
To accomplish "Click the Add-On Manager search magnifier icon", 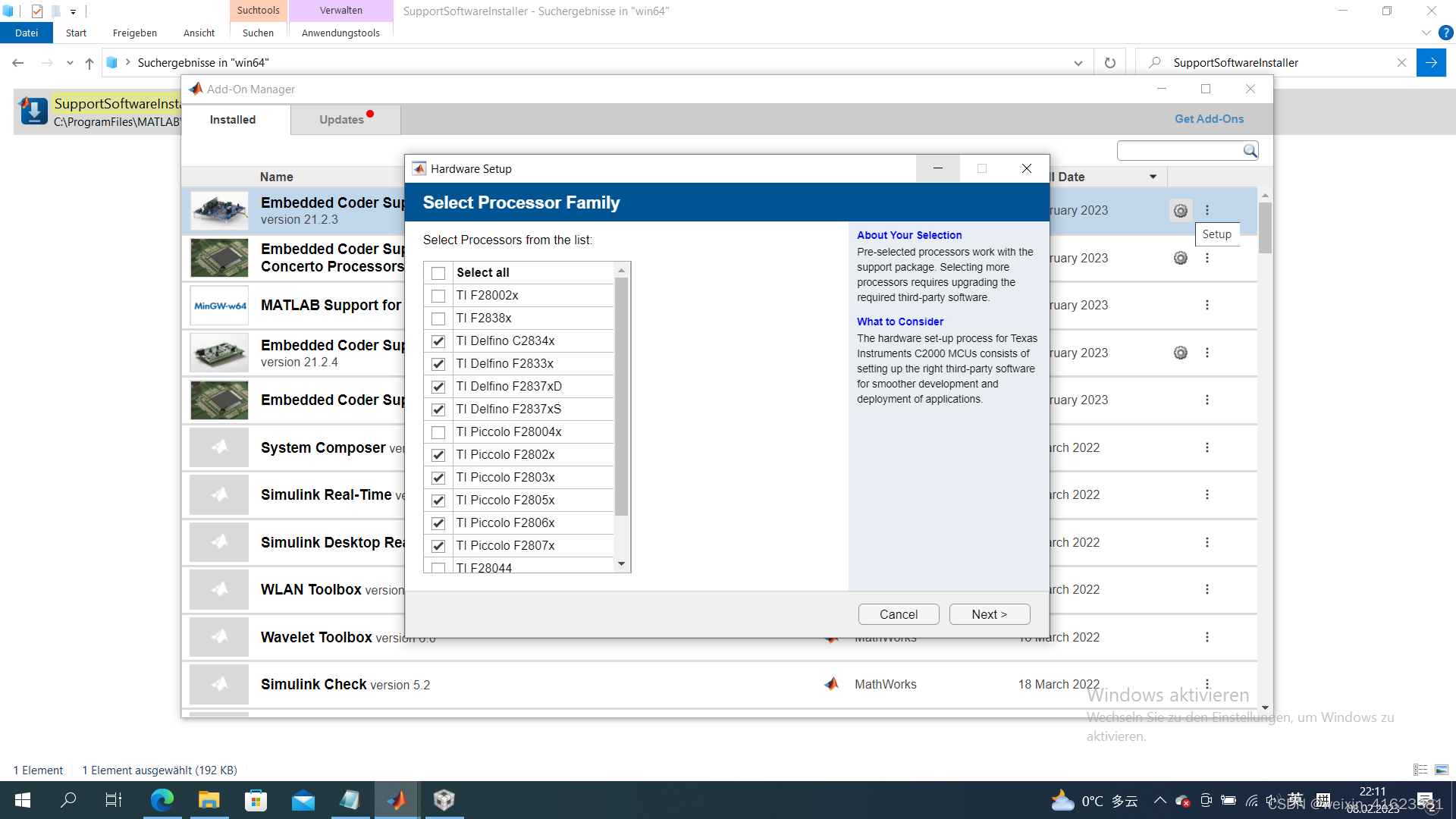I will [1250, 151].
